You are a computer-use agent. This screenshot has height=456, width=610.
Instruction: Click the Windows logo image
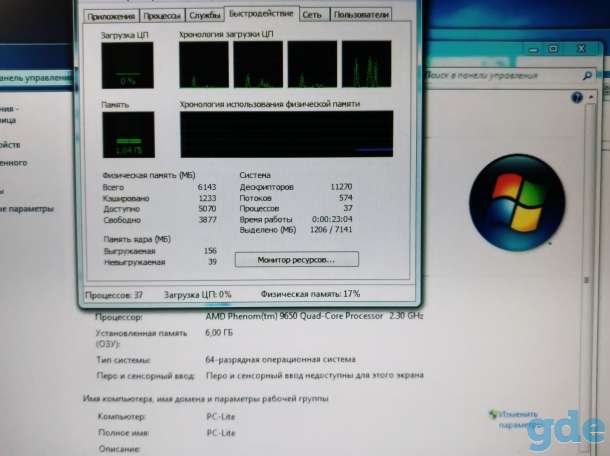517,202
